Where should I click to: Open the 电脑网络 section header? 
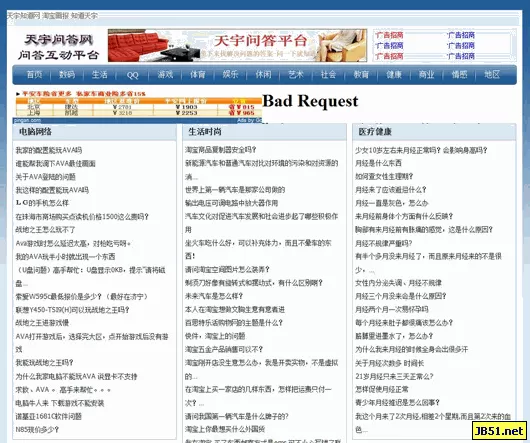coord(35,131)
